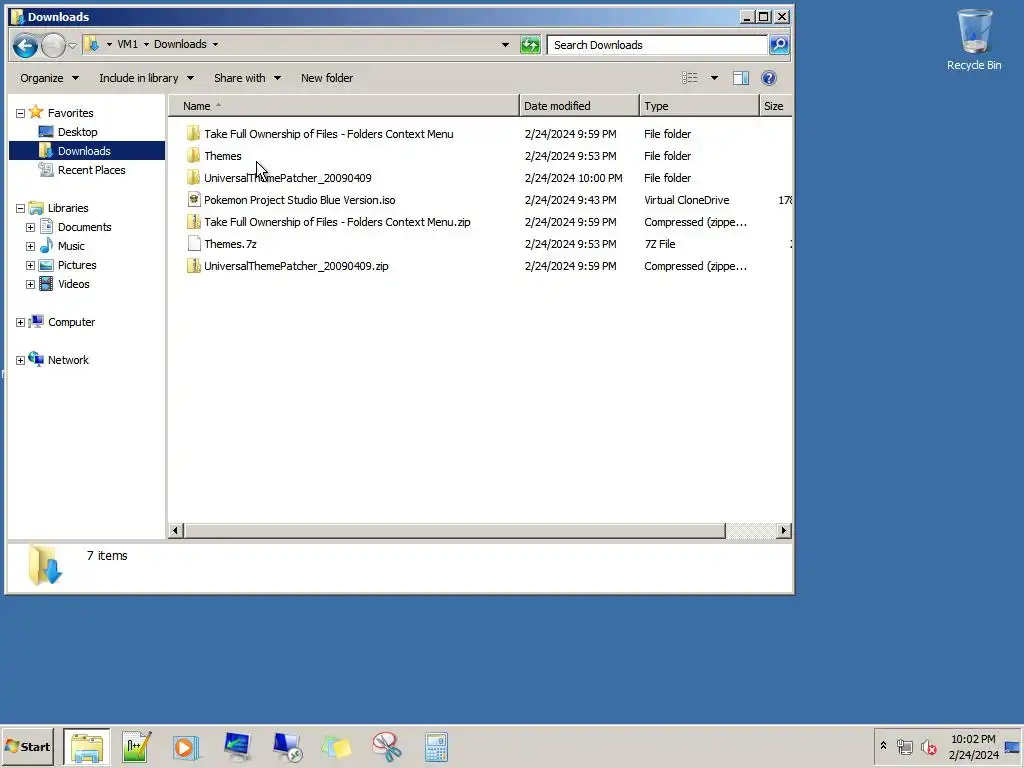Image resolution: width=1024 pixels, height=768 pixels.
Task: Open Sticky Notes from taskbar
Action: 336,747
